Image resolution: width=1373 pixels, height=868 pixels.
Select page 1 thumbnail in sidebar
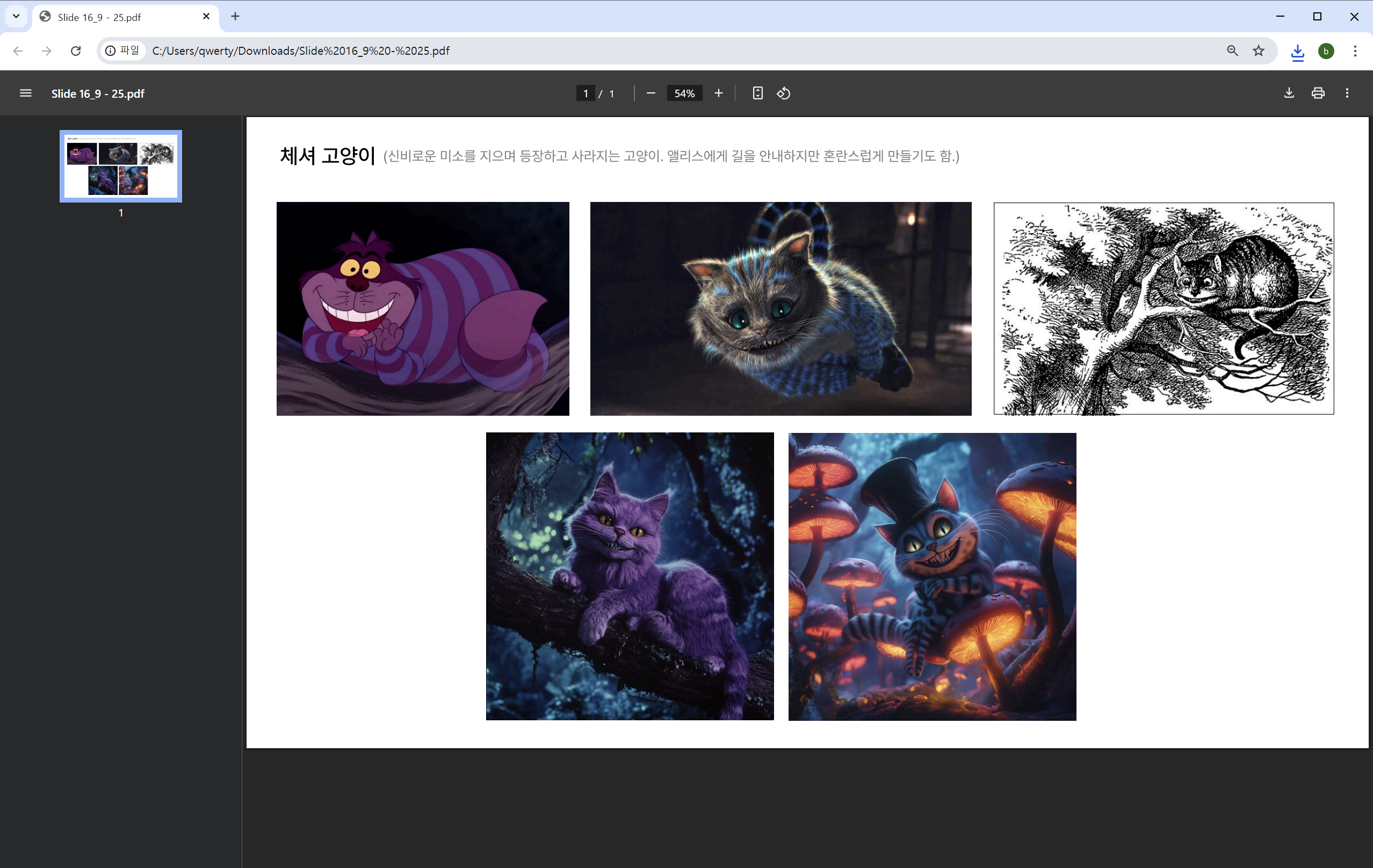pos(121,166)
